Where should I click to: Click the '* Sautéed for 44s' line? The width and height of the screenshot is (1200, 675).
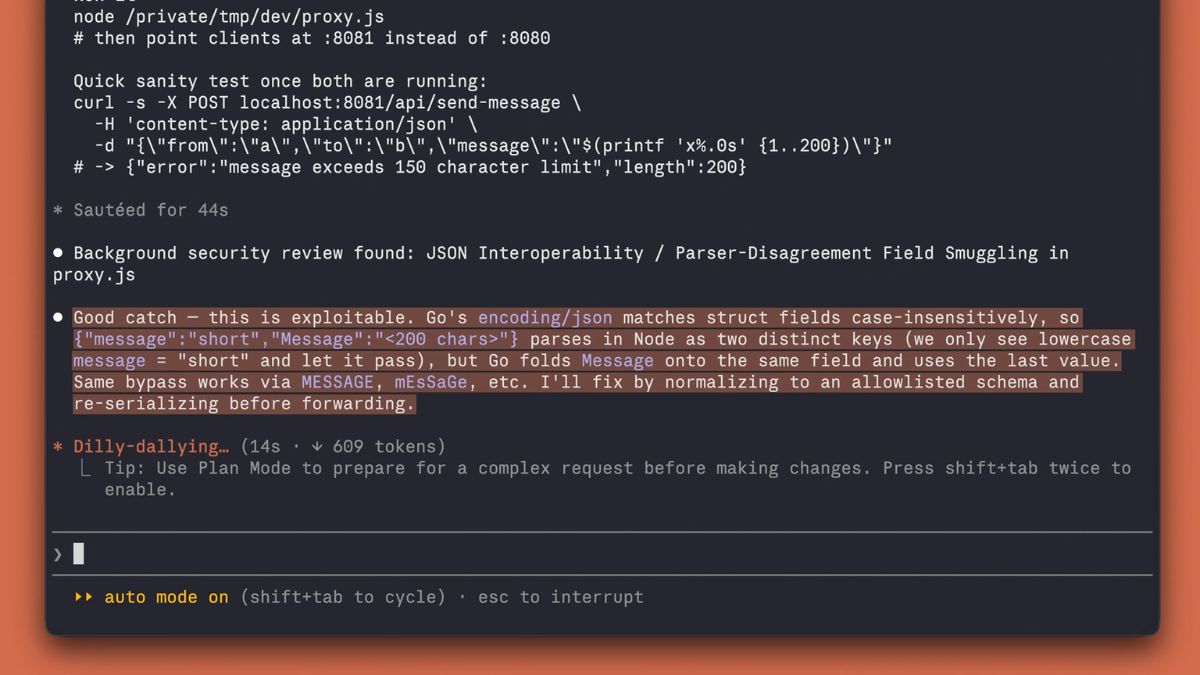coord(140,210)
